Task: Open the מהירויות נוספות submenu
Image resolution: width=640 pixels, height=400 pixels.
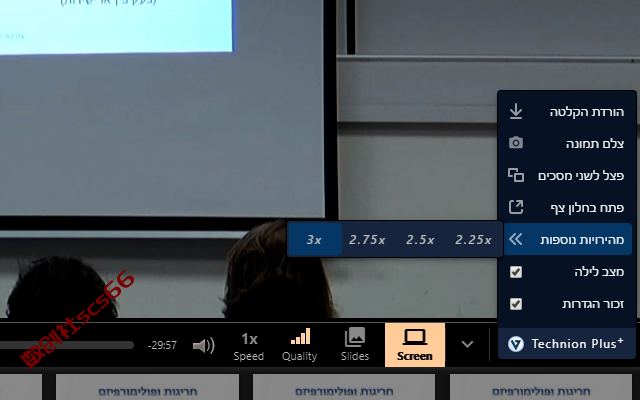Action: 568,239
